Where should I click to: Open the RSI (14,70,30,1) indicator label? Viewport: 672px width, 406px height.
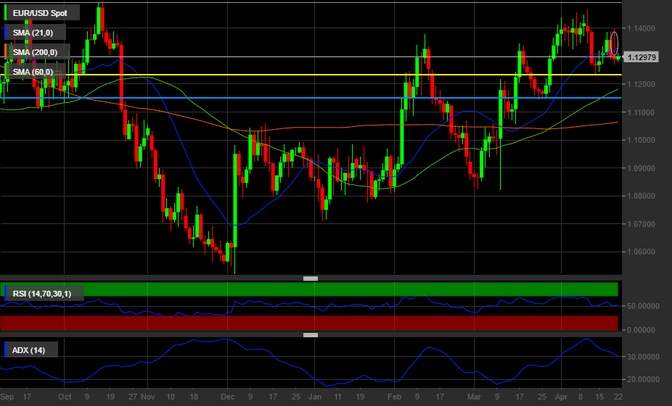(x=44, y=292)
